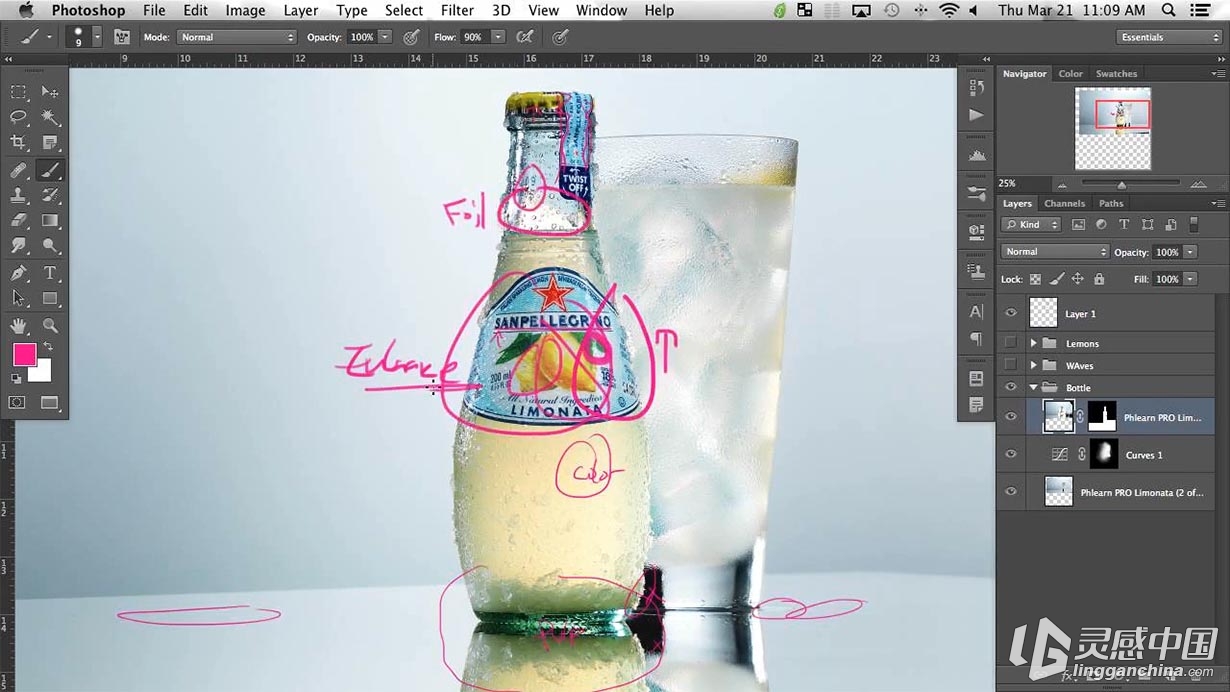This screenshot has height=692, width=1230.
Task: Select the Pen tool
Action: (x=18, y=273)
